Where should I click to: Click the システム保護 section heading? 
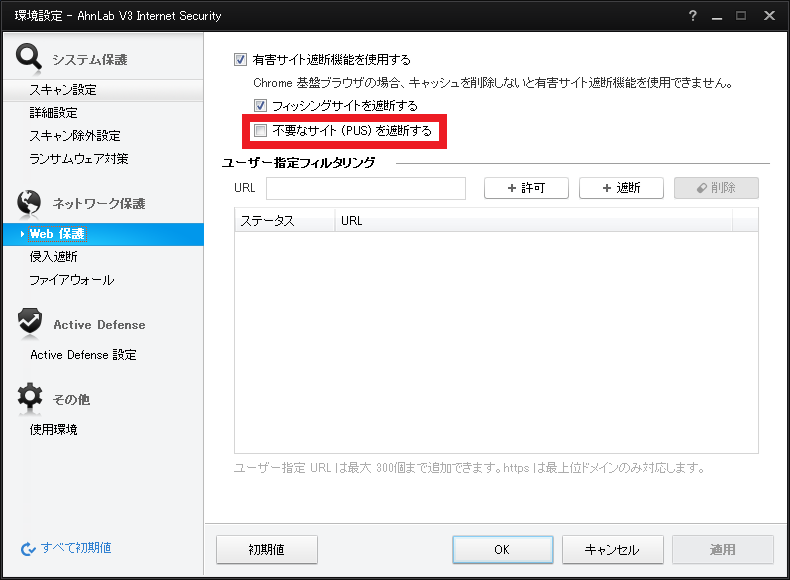[90, 60]
